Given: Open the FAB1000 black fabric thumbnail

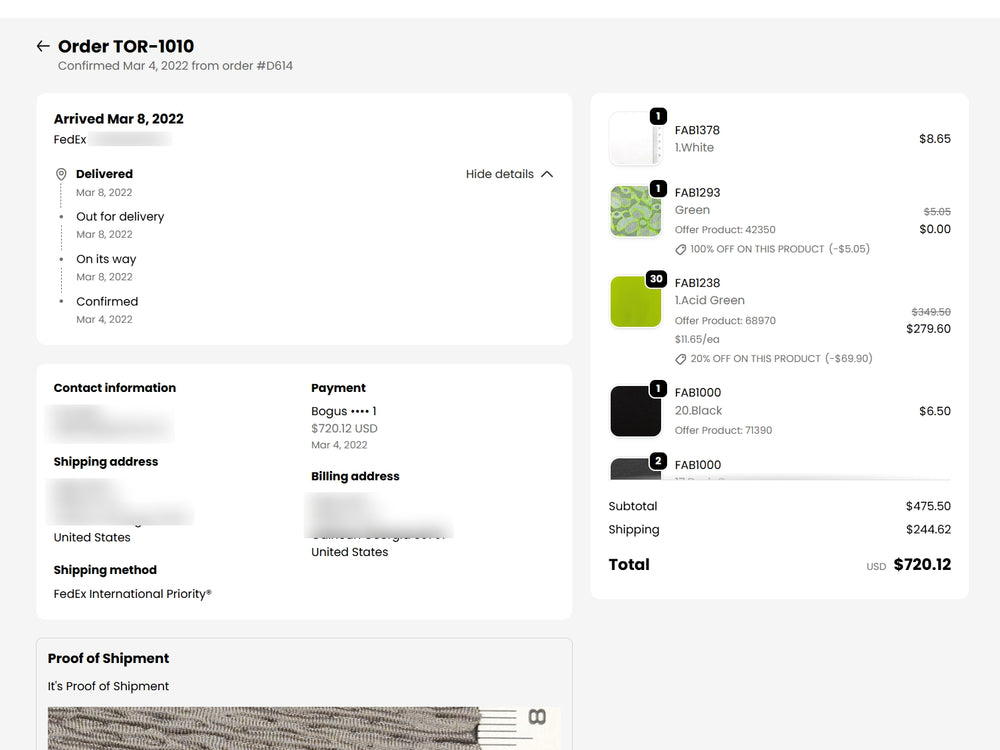Looking at the screenshot, I should pos(635,411).
